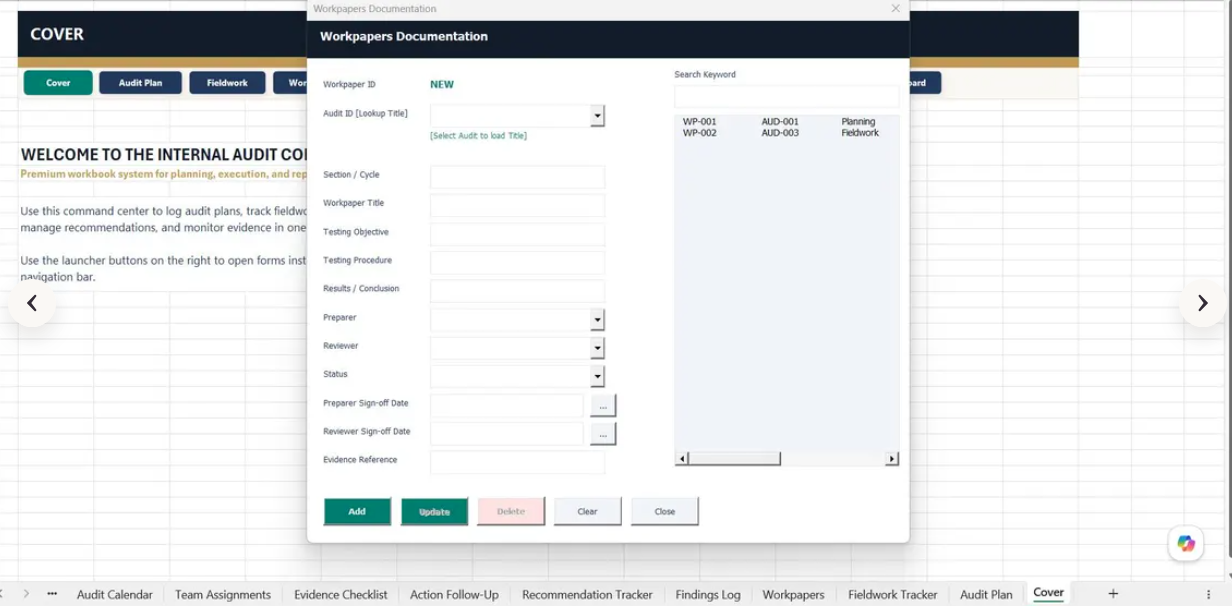Click the list scrollbar left arrow
Image resolution: width=1232 pixels, height=606 pixels.
tap(682, 459)
